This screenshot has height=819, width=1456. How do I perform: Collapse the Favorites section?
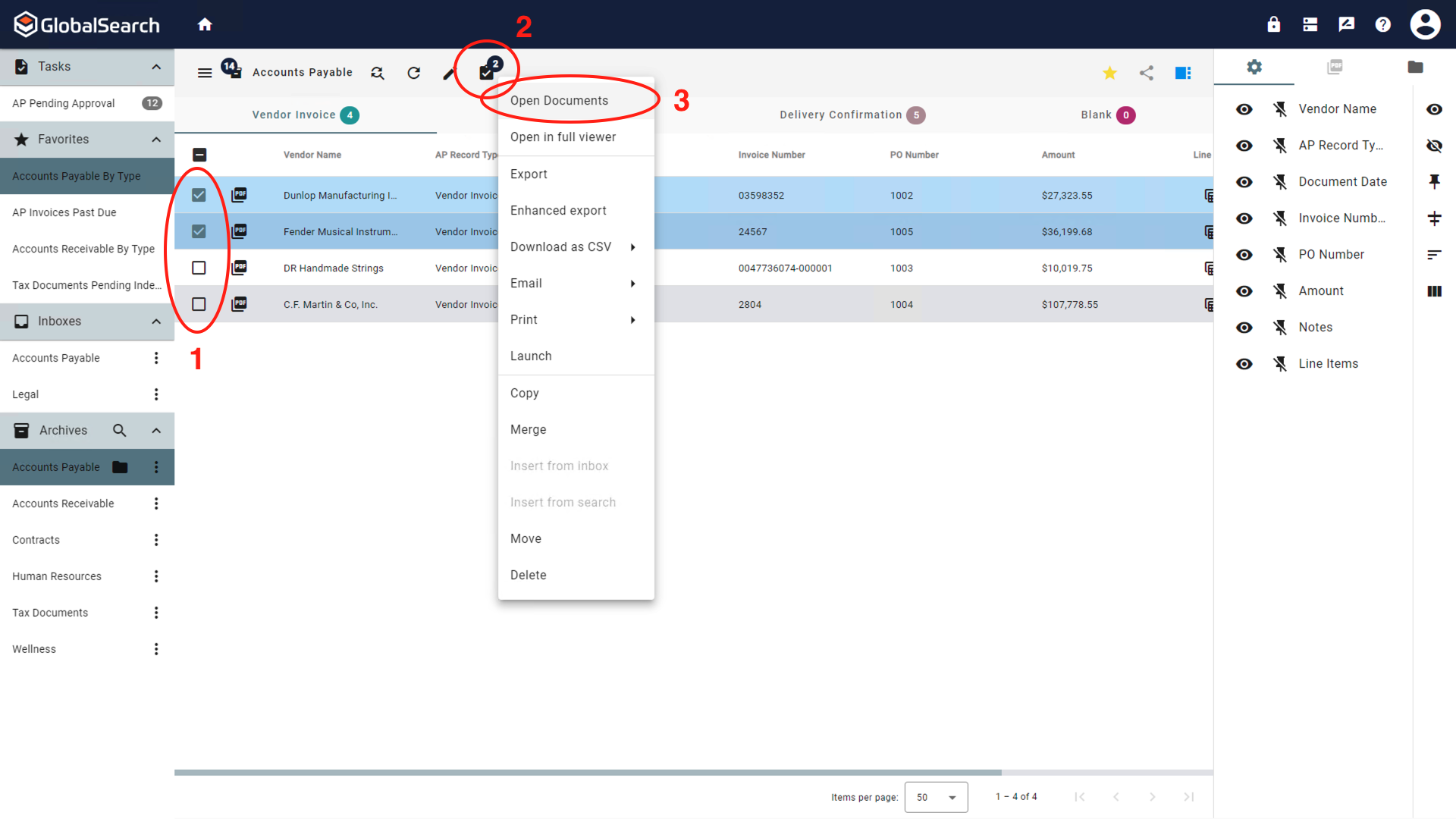[156, 139]
